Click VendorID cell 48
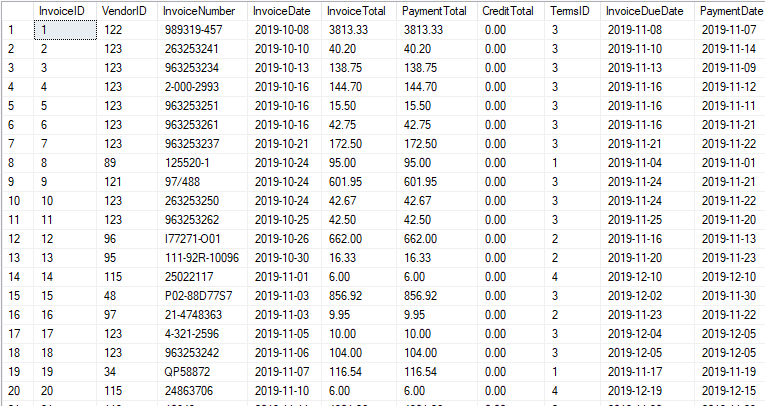 pos(127,296)
